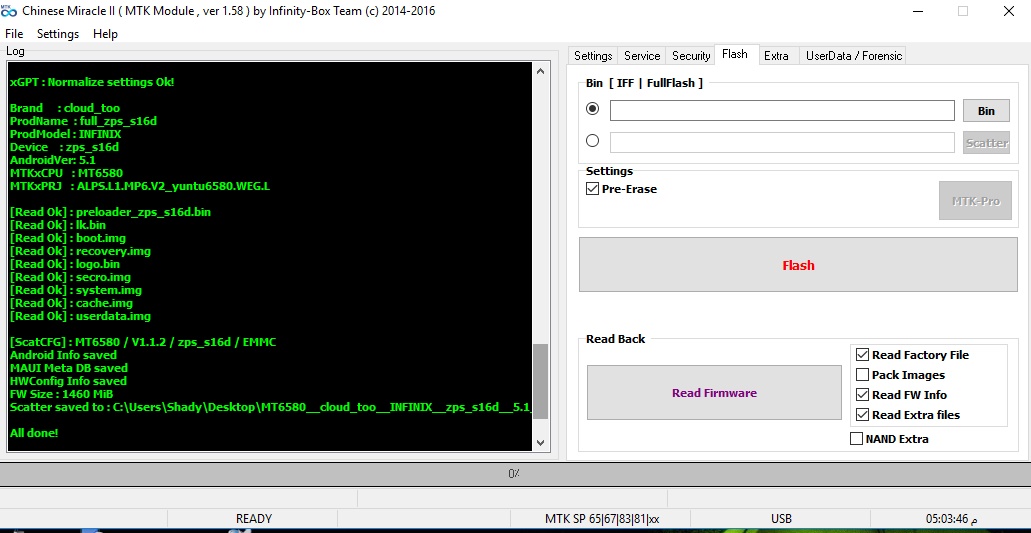Click the '[Read Ok] : recovery.img' log line
1031x533 pixels.
click(x=80, y=251)
